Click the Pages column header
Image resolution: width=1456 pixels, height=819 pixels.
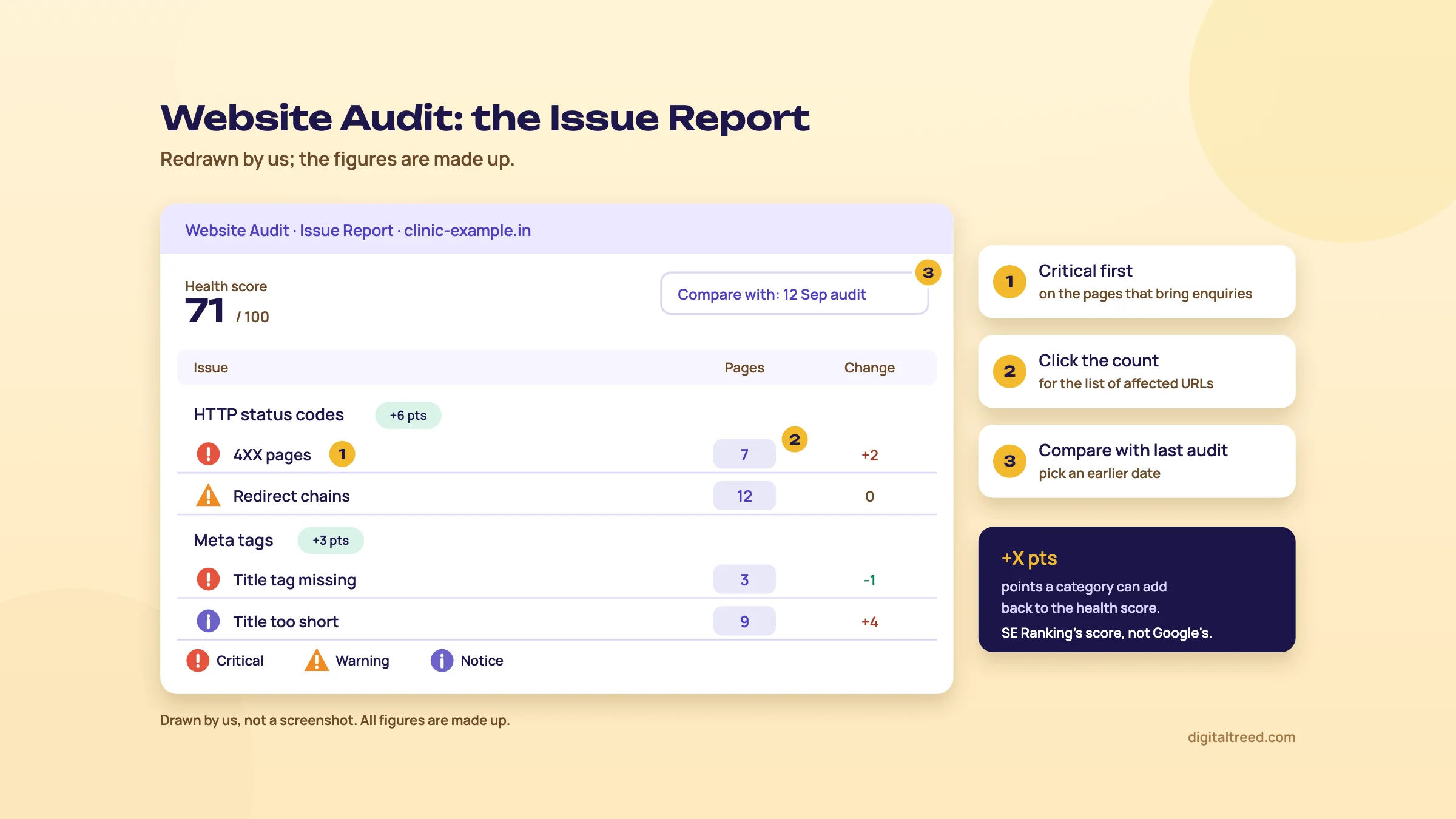pyautogui.click(x=744, y=368)
